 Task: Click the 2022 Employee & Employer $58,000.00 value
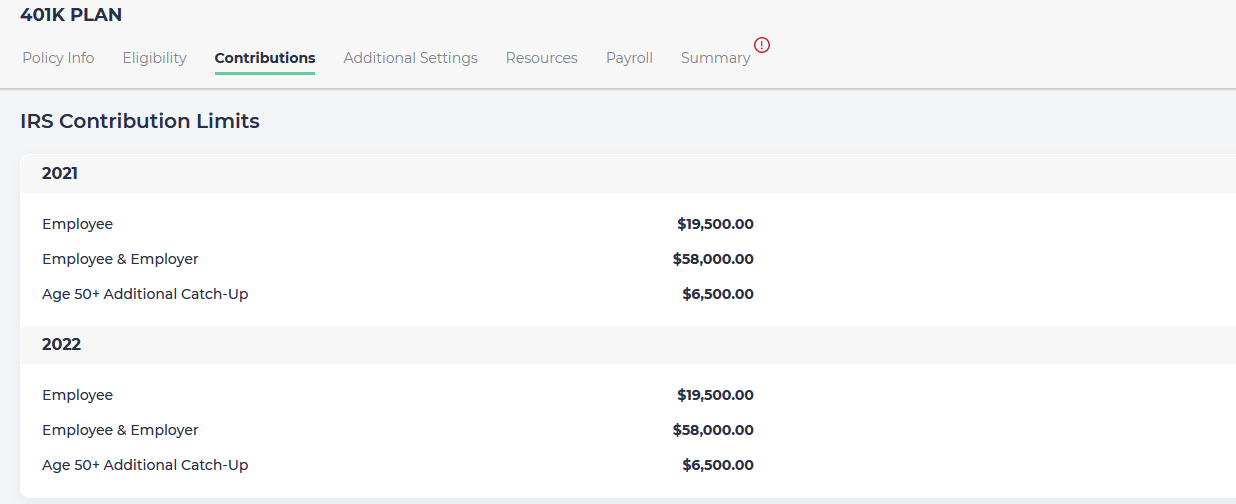[713, 430]
